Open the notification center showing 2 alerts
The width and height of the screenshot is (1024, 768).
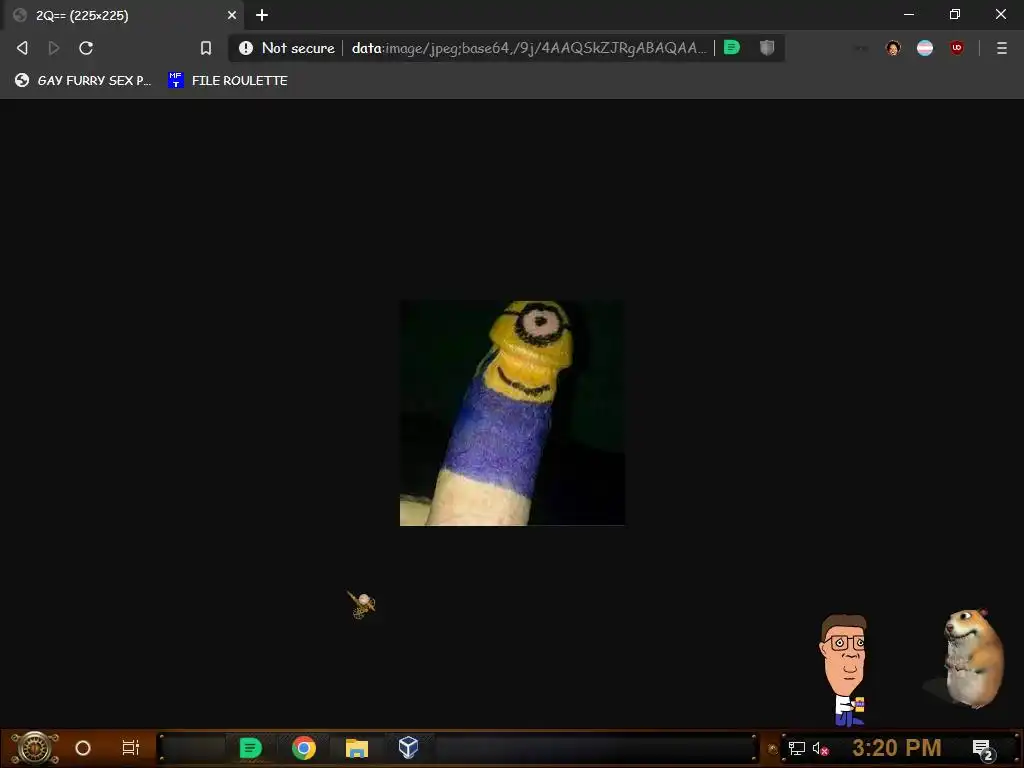[983, 749]
